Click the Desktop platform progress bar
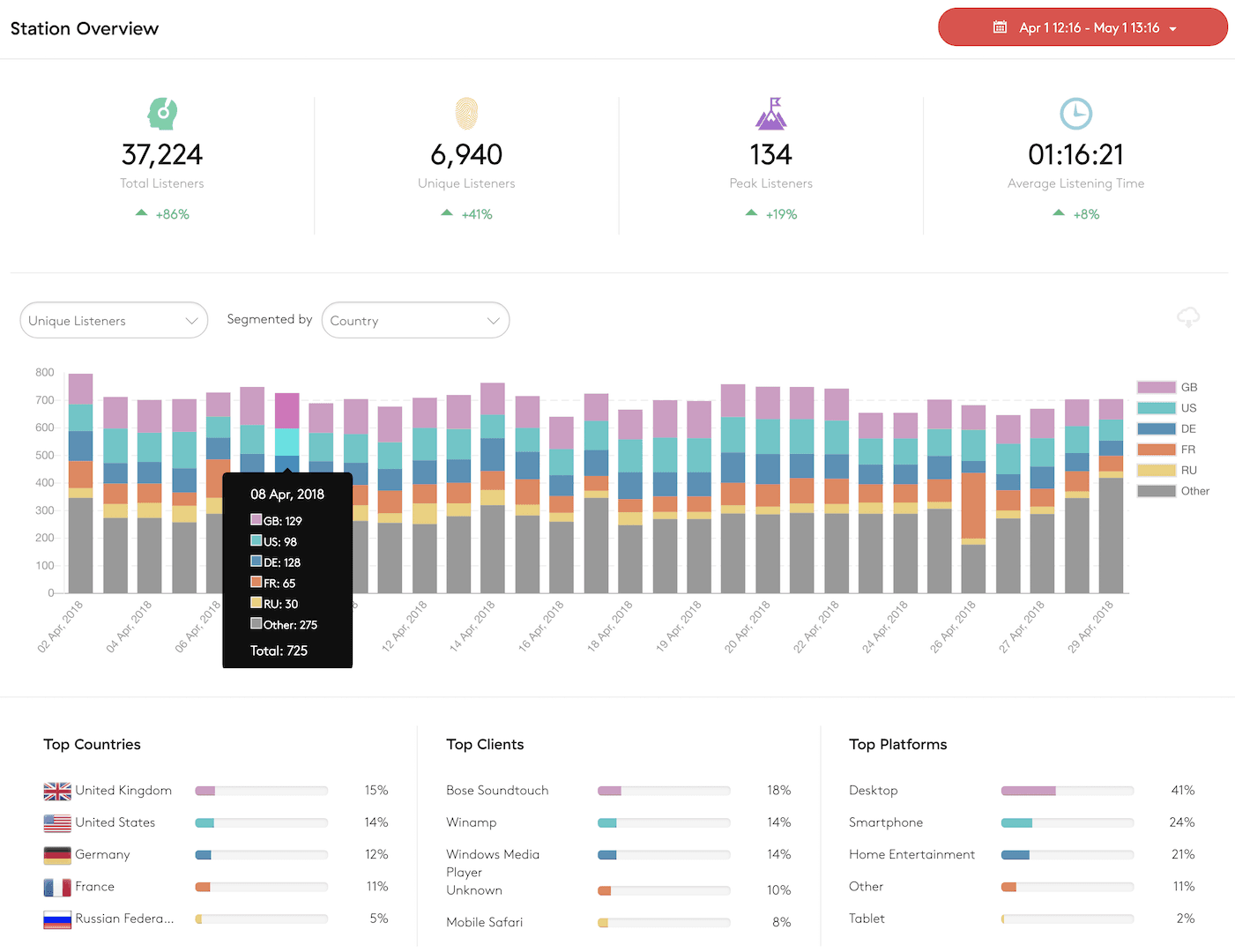Viewport: 1235px width, 952px height. [1067, 791]
